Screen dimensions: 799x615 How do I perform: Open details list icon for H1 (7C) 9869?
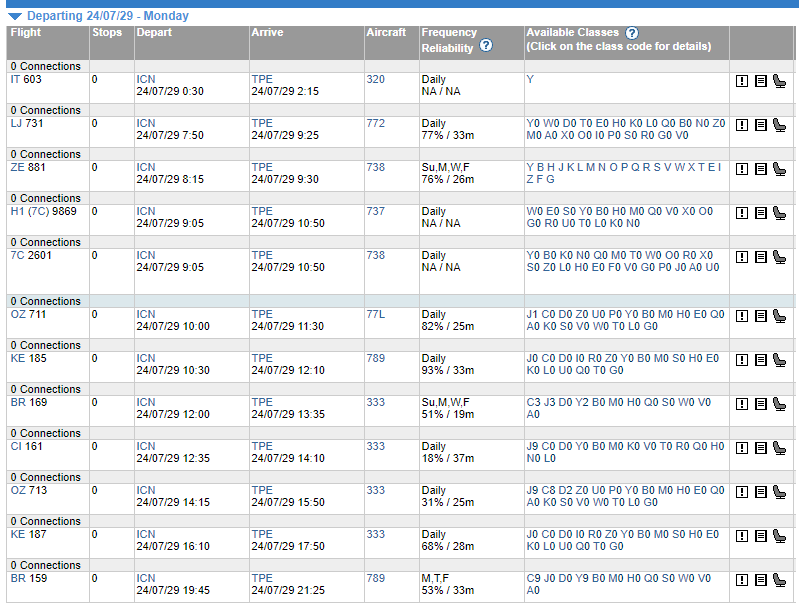coord(761,213)
